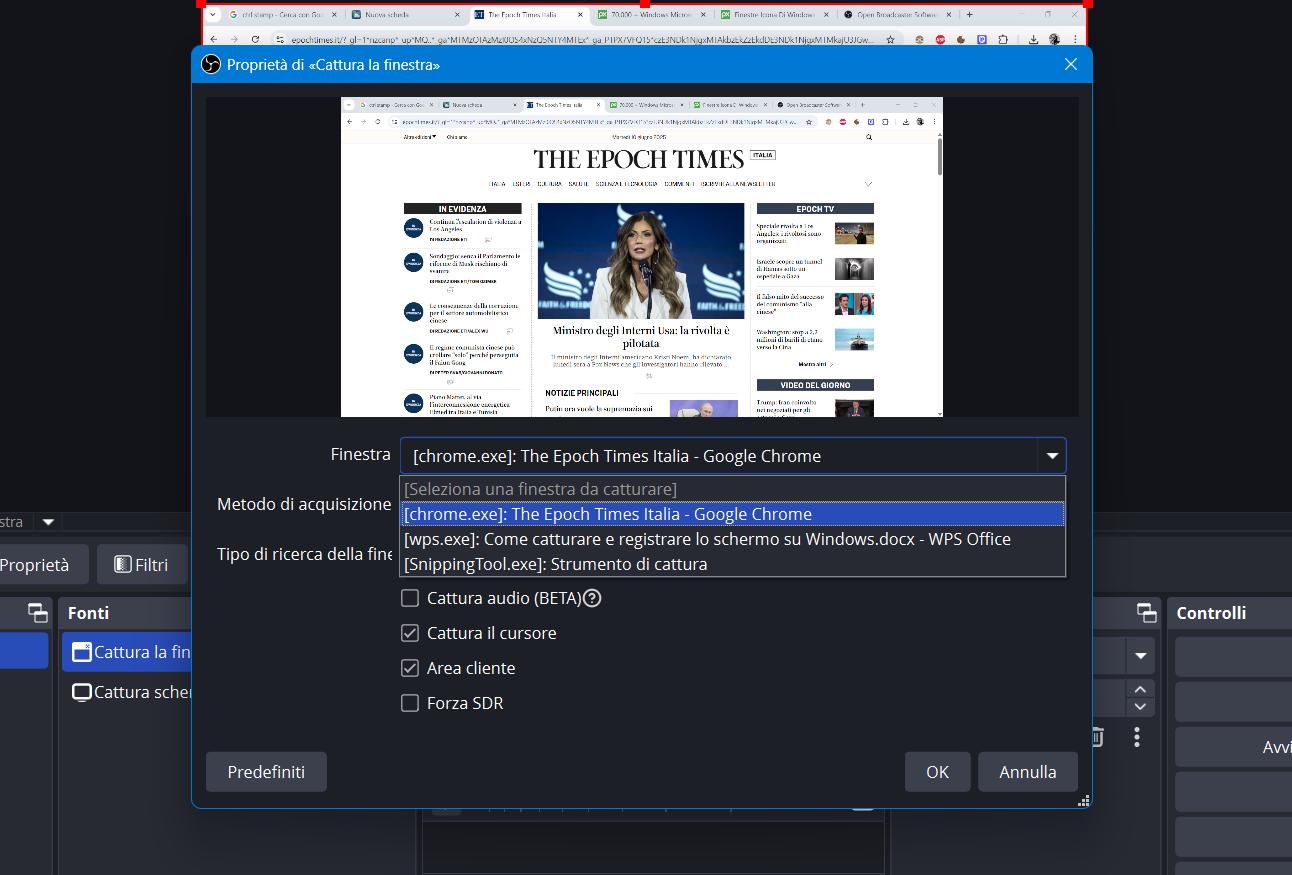Click the OBS logo in dialog title bar
Viewport: 1292px width, 875px height.
click(211, 64)
